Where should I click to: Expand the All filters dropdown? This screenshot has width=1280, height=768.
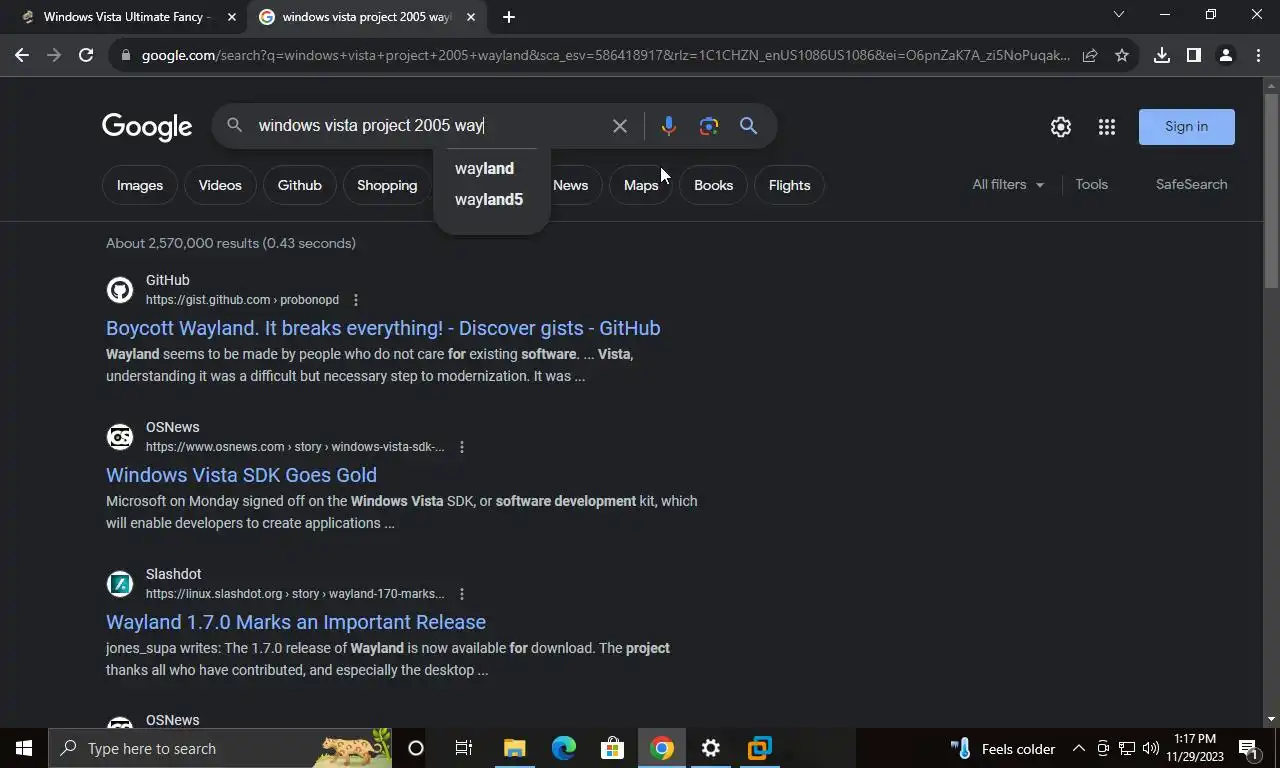click(x=1008, y=184)
